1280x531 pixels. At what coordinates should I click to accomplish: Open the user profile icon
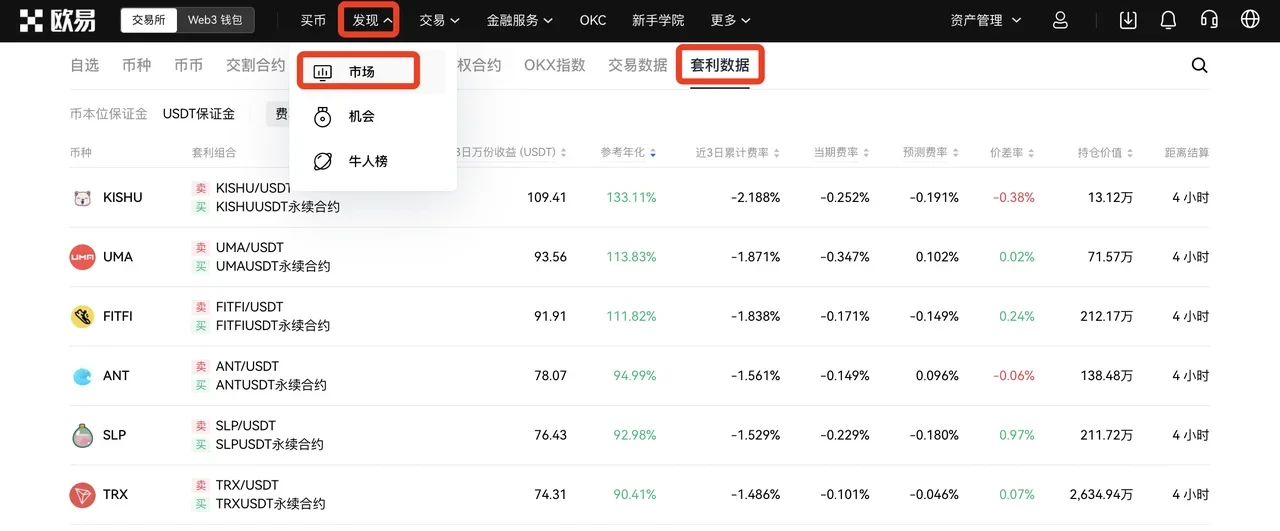click(1061, 20)
